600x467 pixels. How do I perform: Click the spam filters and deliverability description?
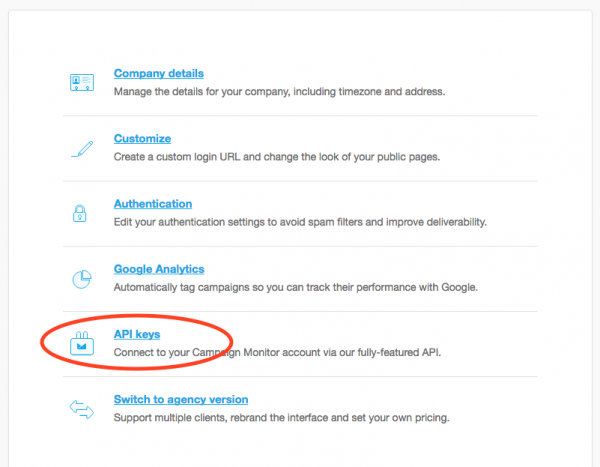click(300, 222)
